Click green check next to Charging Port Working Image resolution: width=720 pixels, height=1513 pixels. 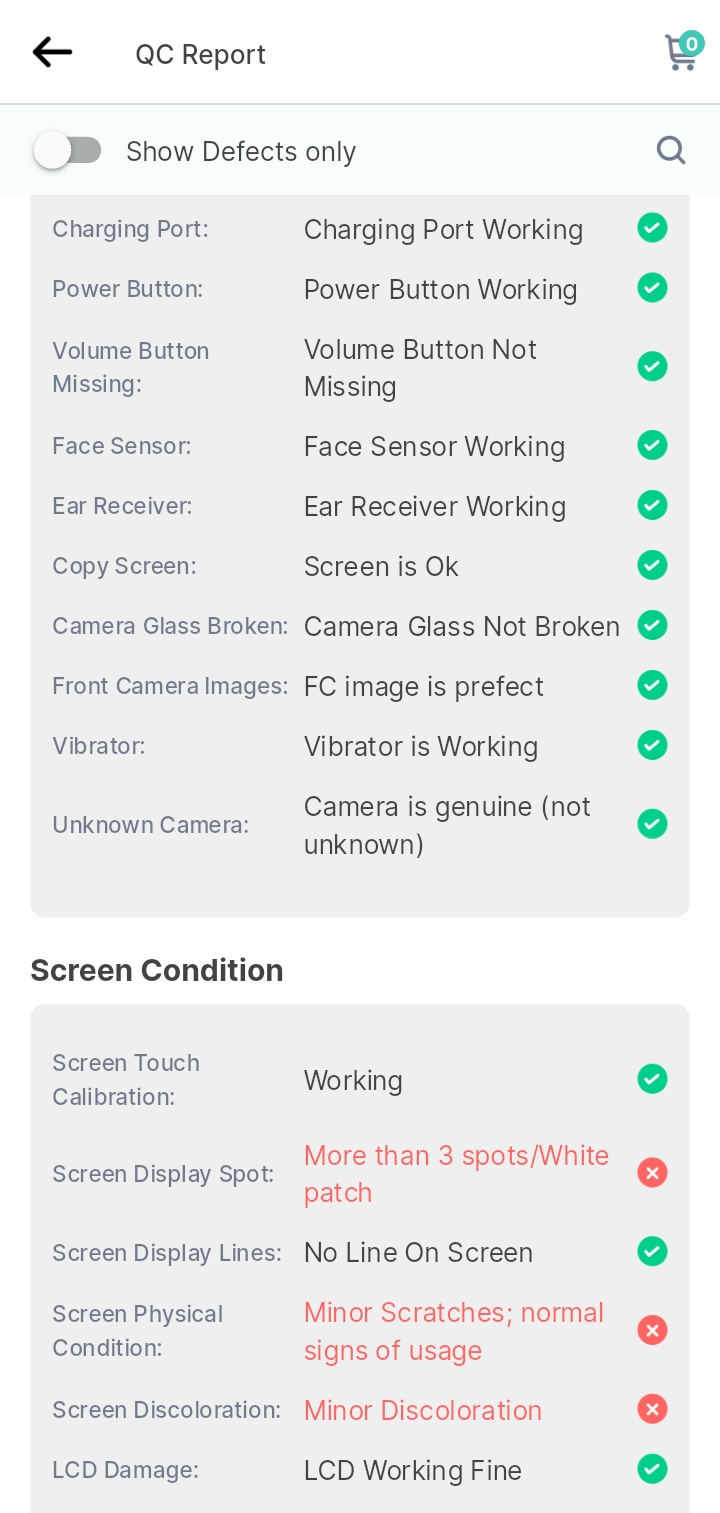tap(652, 228)
